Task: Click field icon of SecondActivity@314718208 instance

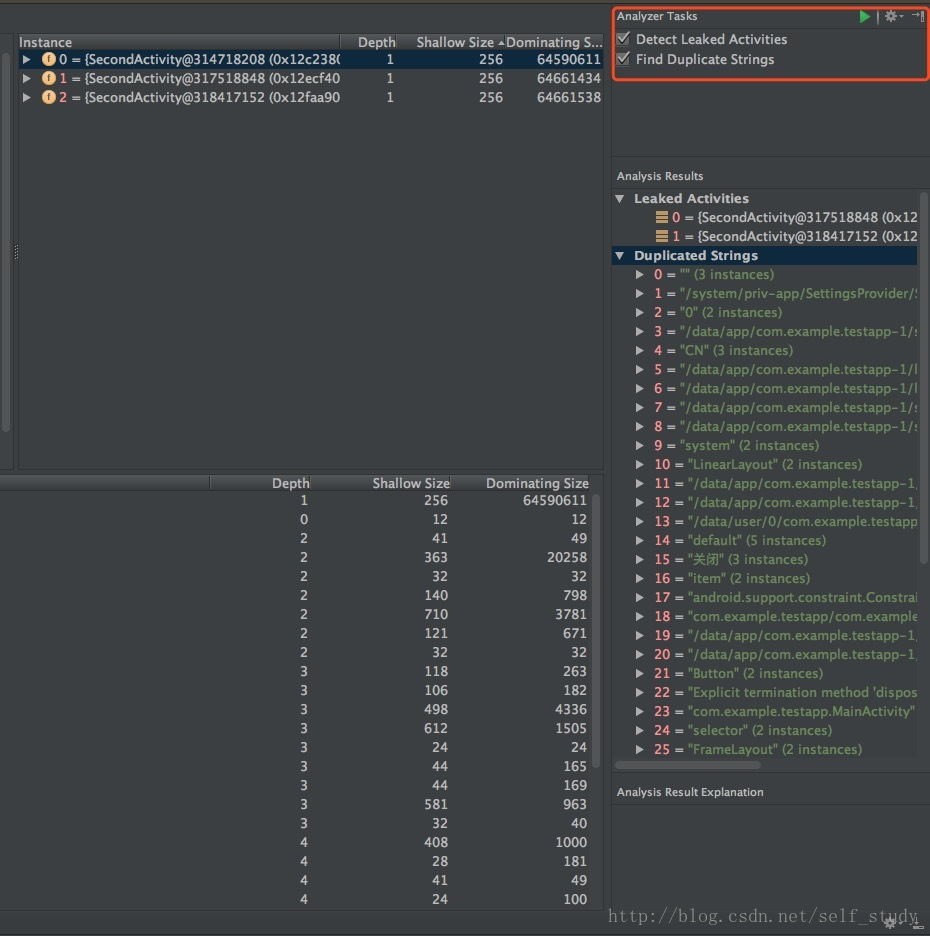Action: click(x=48, y=59)
